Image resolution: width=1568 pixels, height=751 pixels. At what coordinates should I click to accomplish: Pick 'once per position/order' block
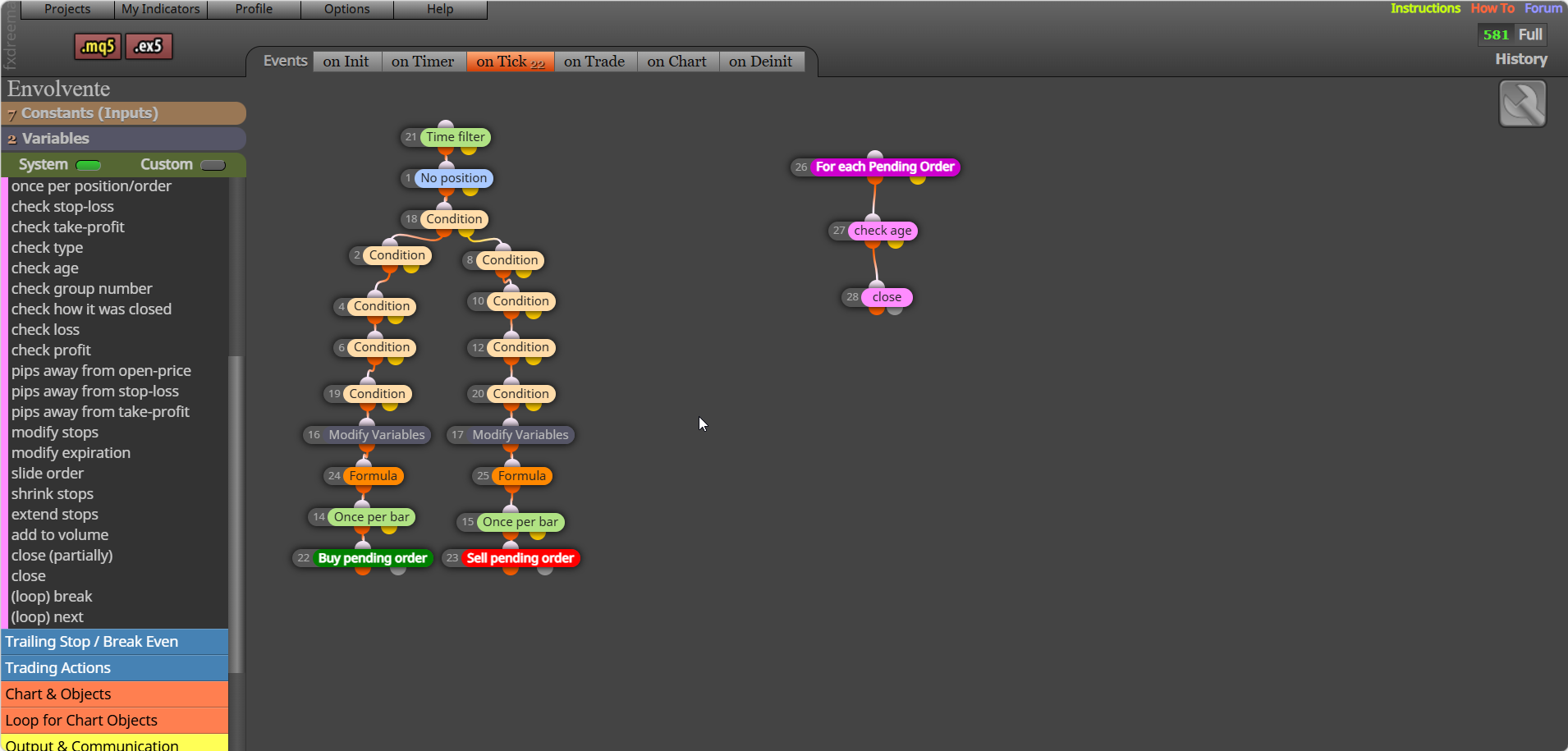pyautogui.click(x=91, y=186)
